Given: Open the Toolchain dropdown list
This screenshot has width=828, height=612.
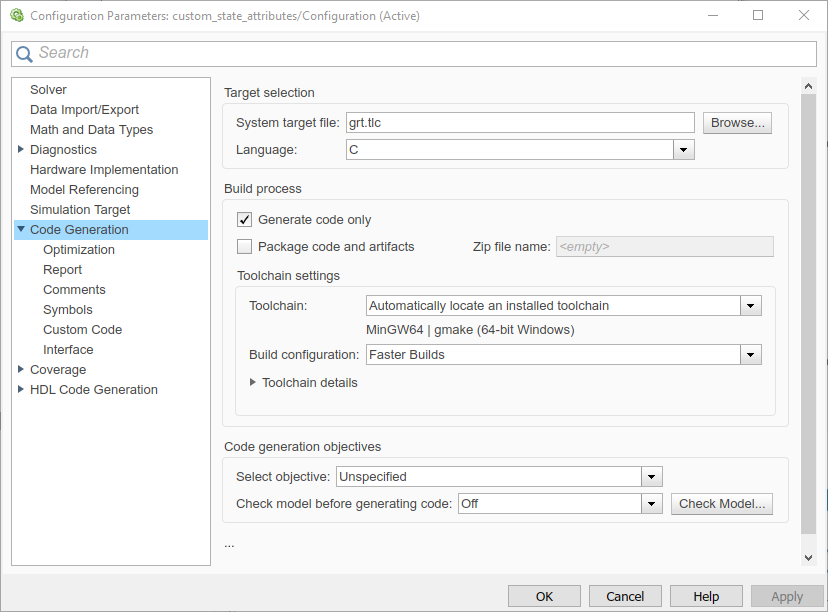Looking at the screenshot, I should [x=750, y=306].
